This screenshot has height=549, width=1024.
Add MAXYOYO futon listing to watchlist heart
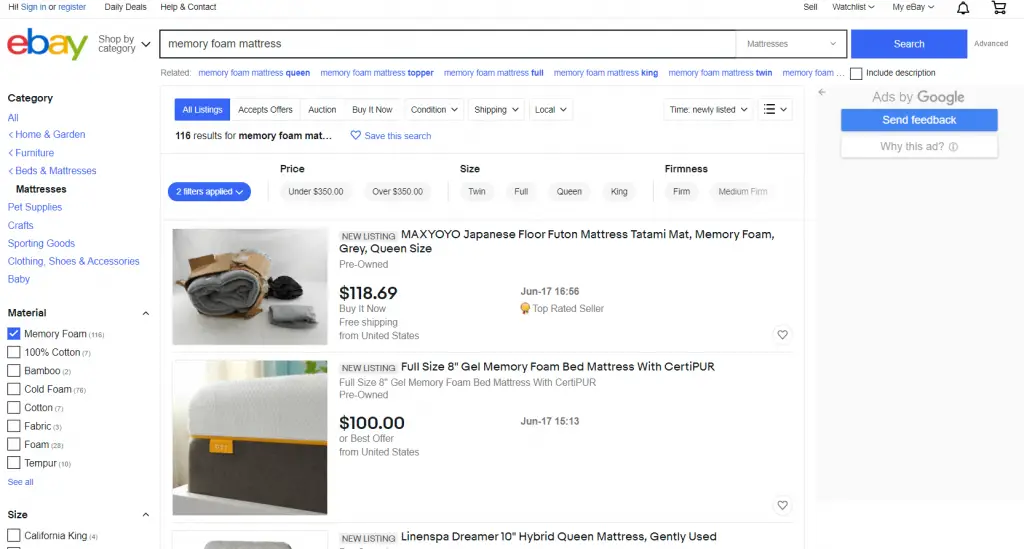782,335
